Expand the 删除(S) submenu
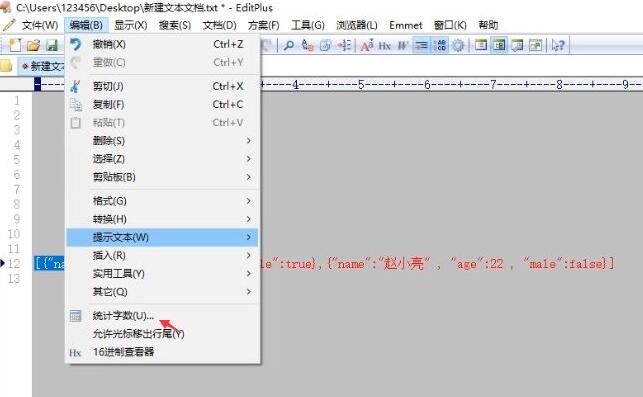 pos(163,141)
